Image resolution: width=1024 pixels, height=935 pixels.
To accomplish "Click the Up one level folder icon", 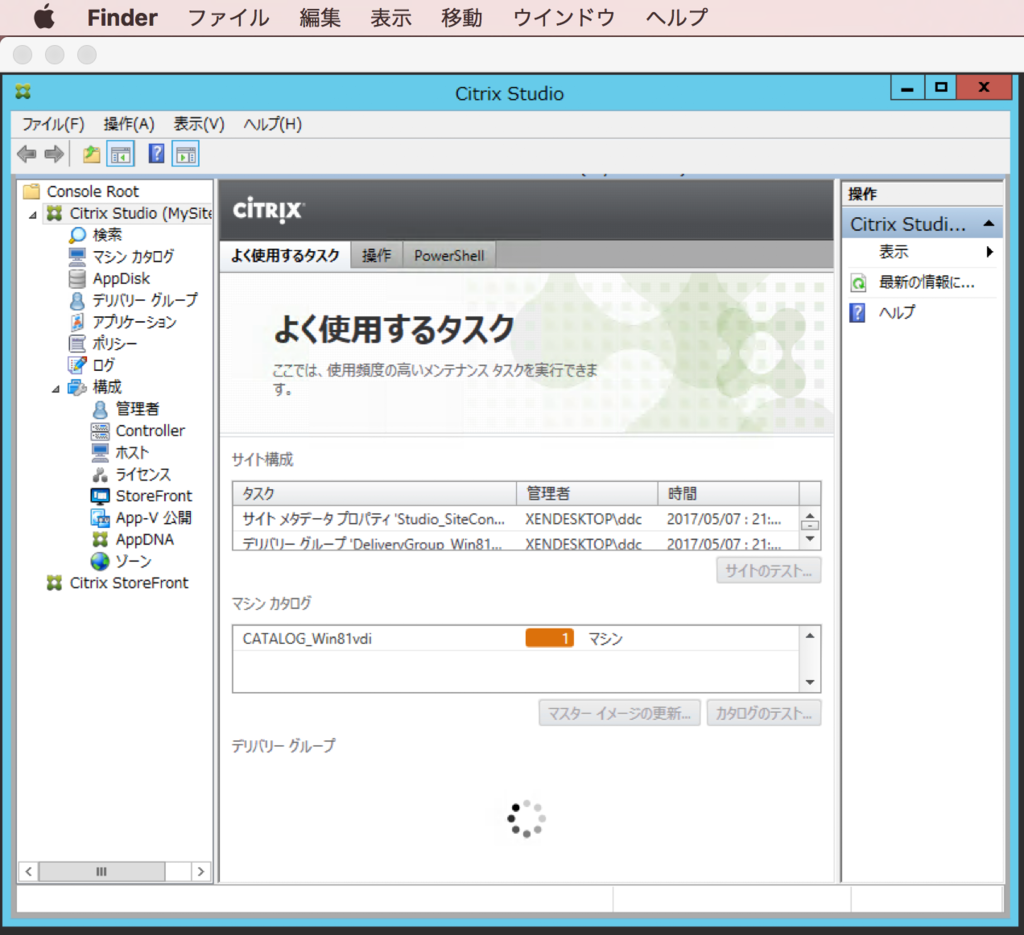I will click(91, 155).
